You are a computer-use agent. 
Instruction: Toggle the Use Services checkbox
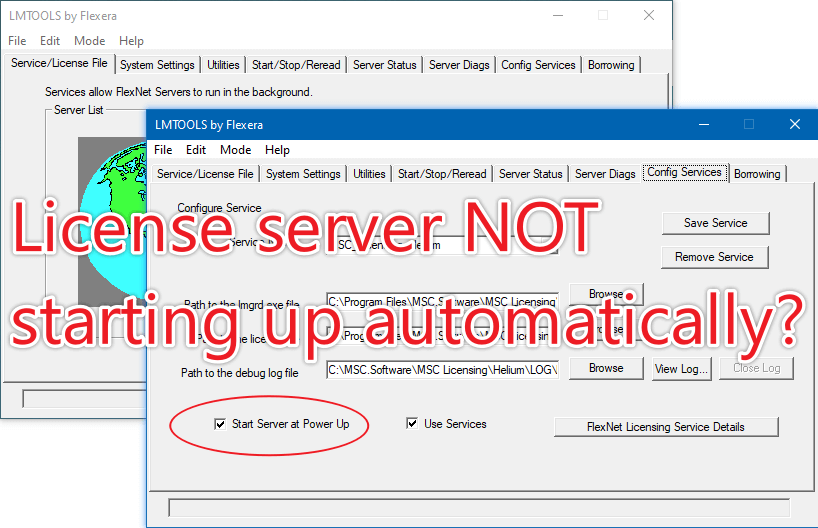[412, 424]
